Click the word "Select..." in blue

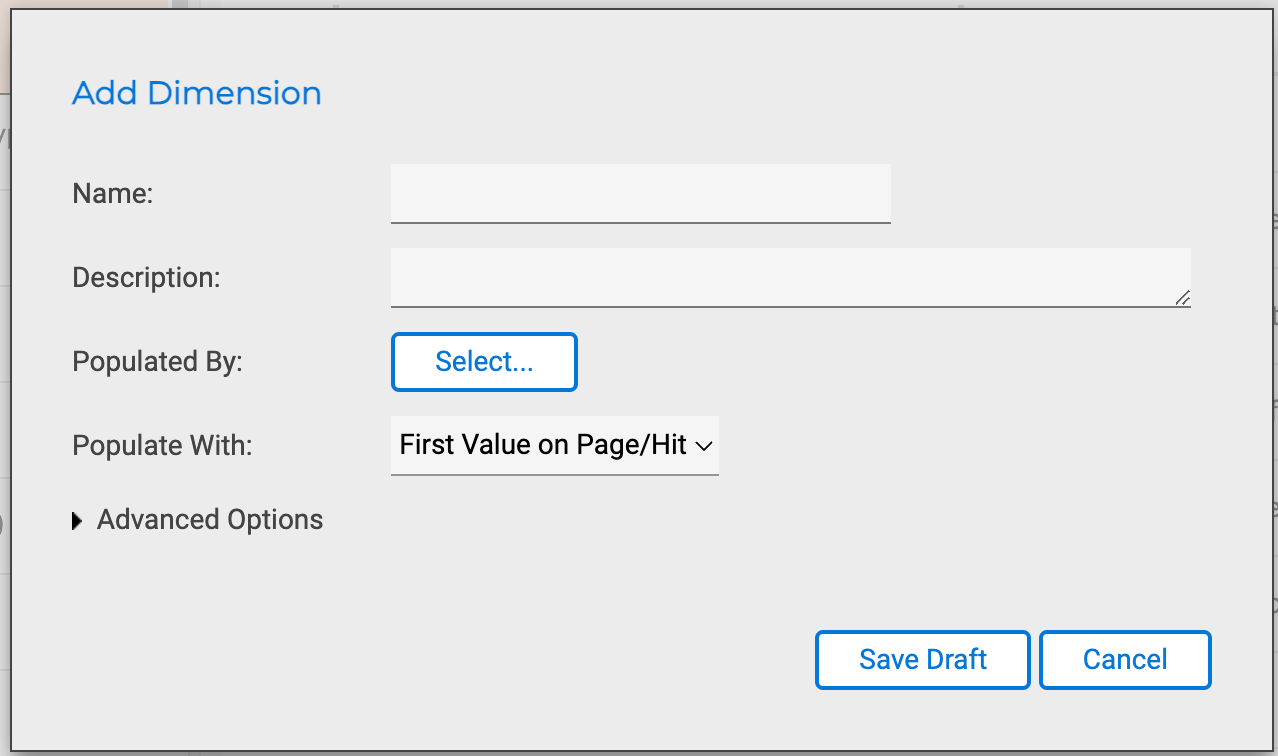(484, 362)
